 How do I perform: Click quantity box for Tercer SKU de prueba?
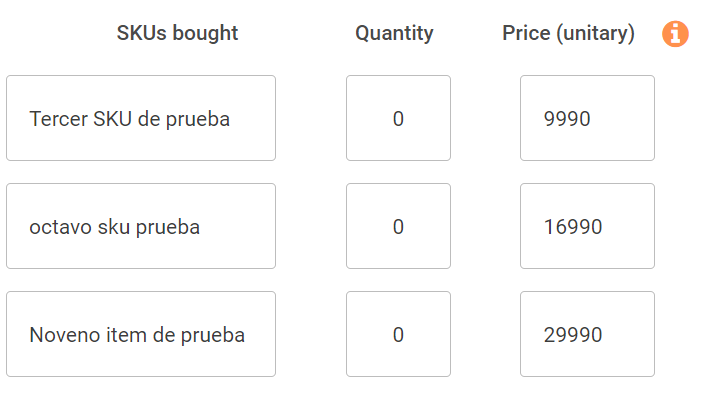pyautogui.click(x=398, y=118)
